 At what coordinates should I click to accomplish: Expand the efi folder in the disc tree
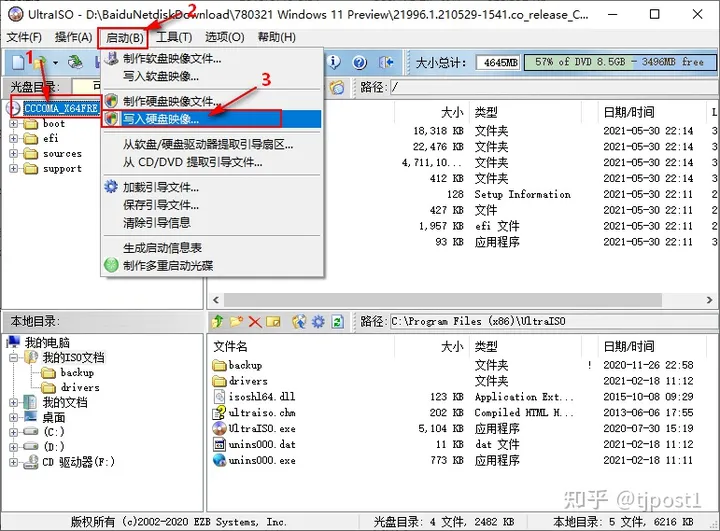13,138
